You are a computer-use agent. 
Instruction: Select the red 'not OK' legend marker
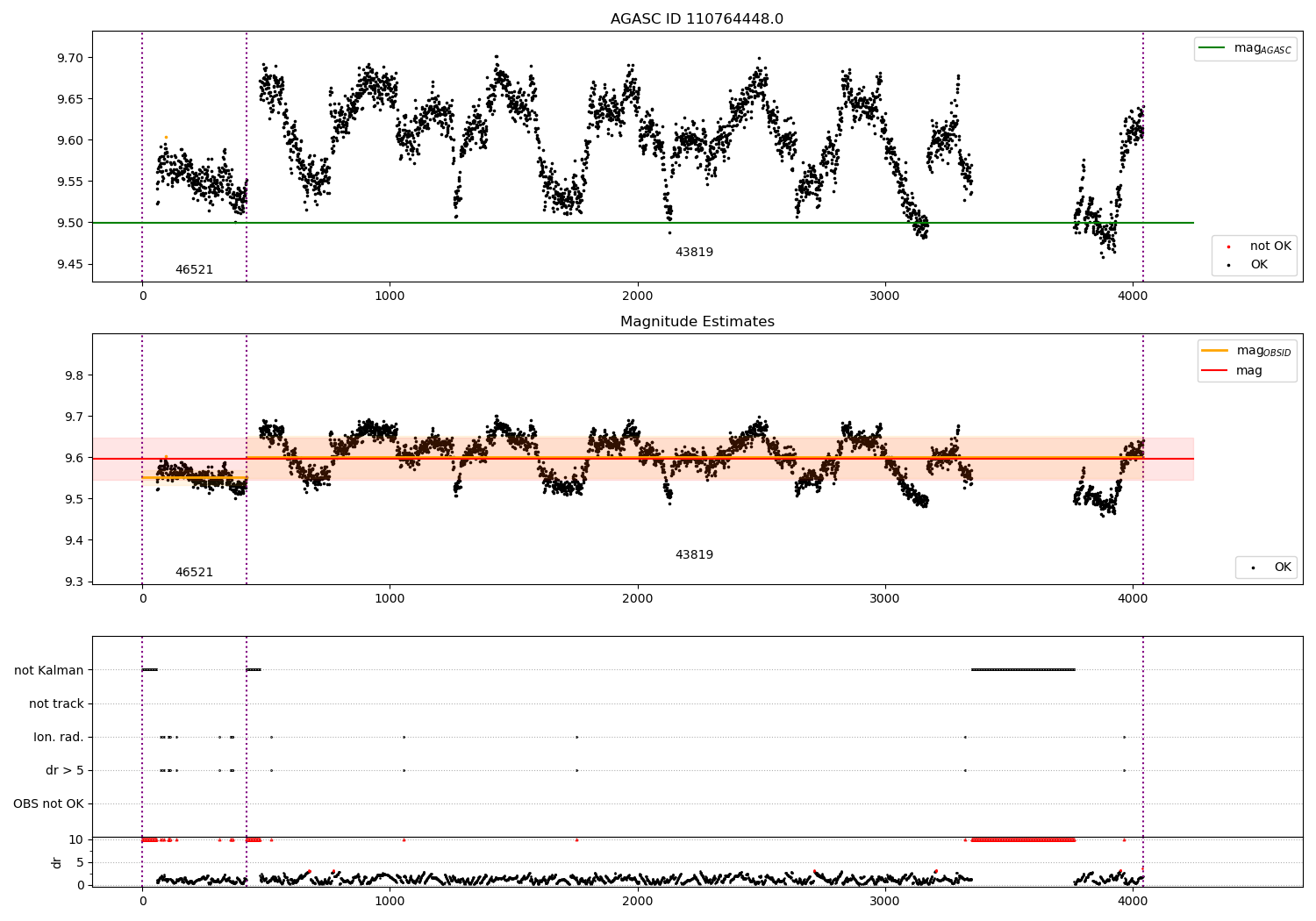pos(1228,246)
